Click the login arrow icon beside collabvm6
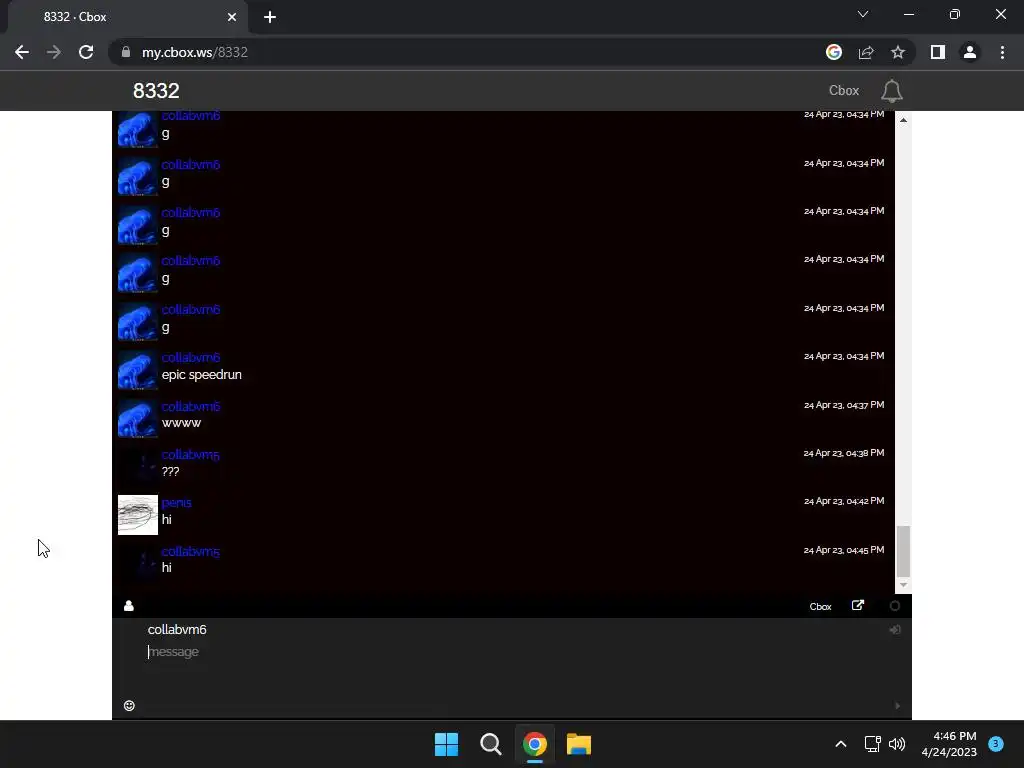The image size is (1024, 768). click(x=895, y=630)
